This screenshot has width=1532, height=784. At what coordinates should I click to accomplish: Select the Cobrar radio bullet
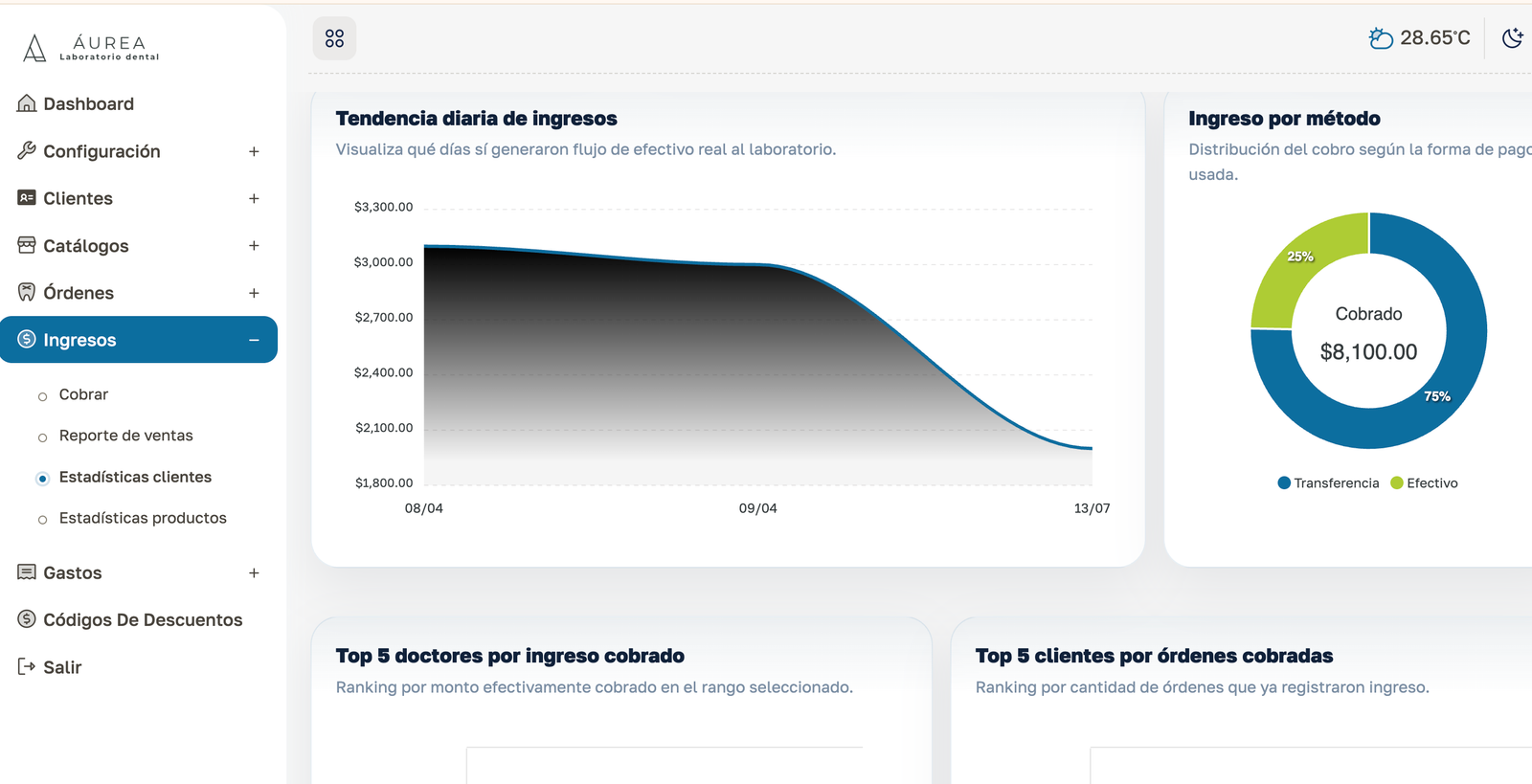(42, 396)
